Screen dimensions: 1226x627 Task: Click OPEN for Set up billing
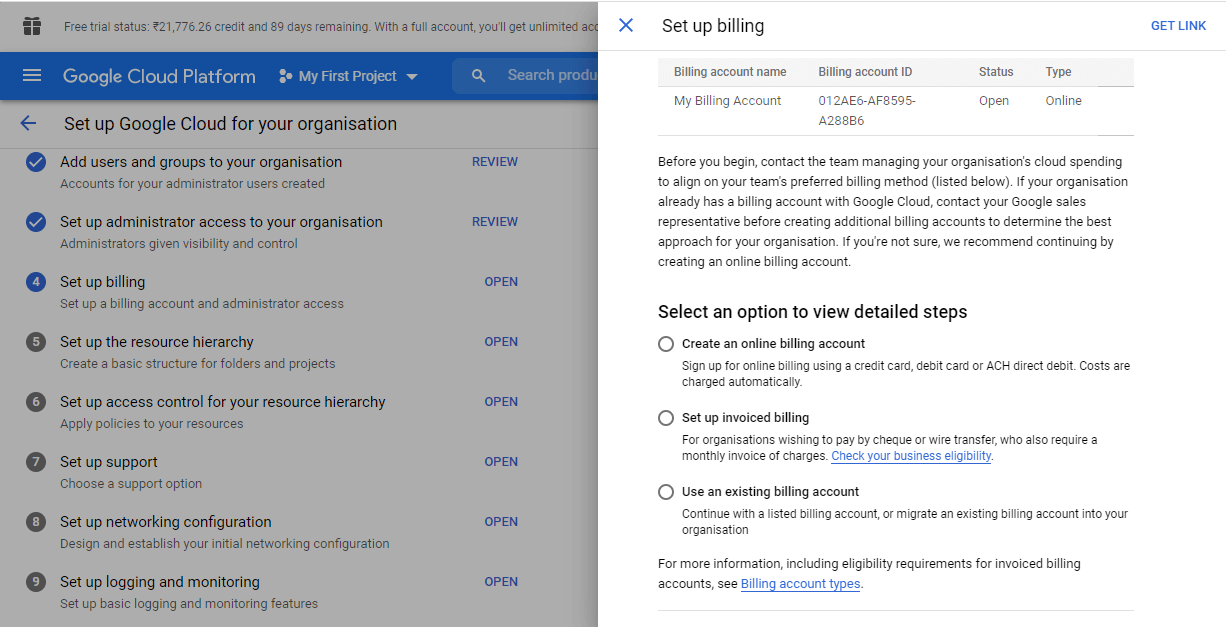501,282
